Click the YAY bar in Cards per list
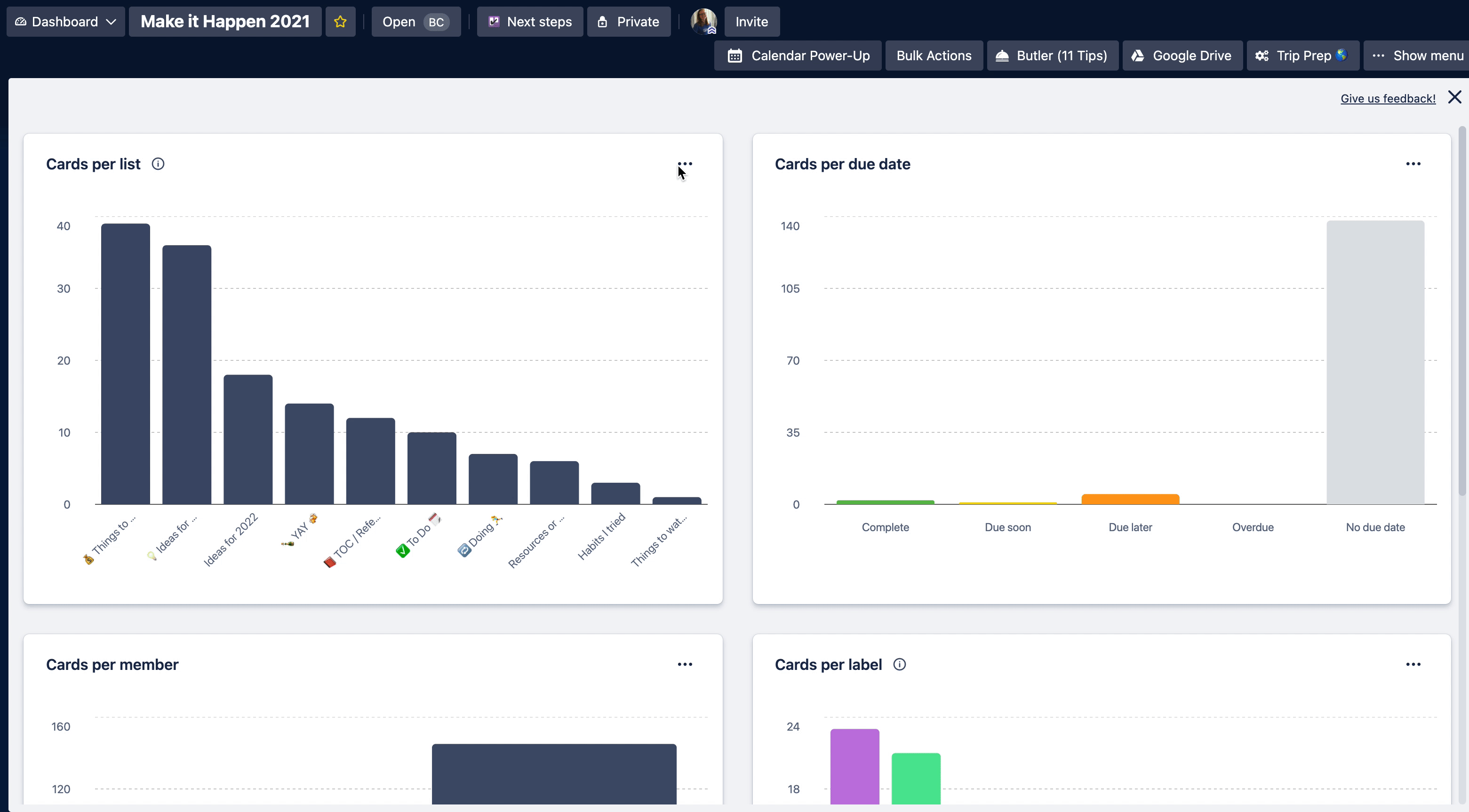Viewport: 1469px width, 812px height. (309, 454)
